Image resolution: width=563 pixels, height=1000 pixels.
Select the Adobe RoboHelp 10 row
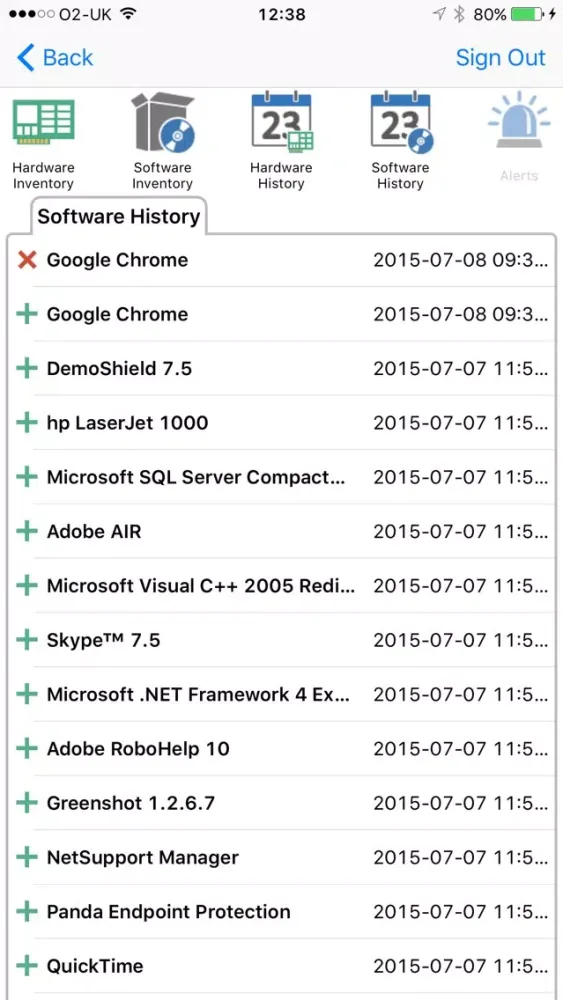click(x=281, y=748)
